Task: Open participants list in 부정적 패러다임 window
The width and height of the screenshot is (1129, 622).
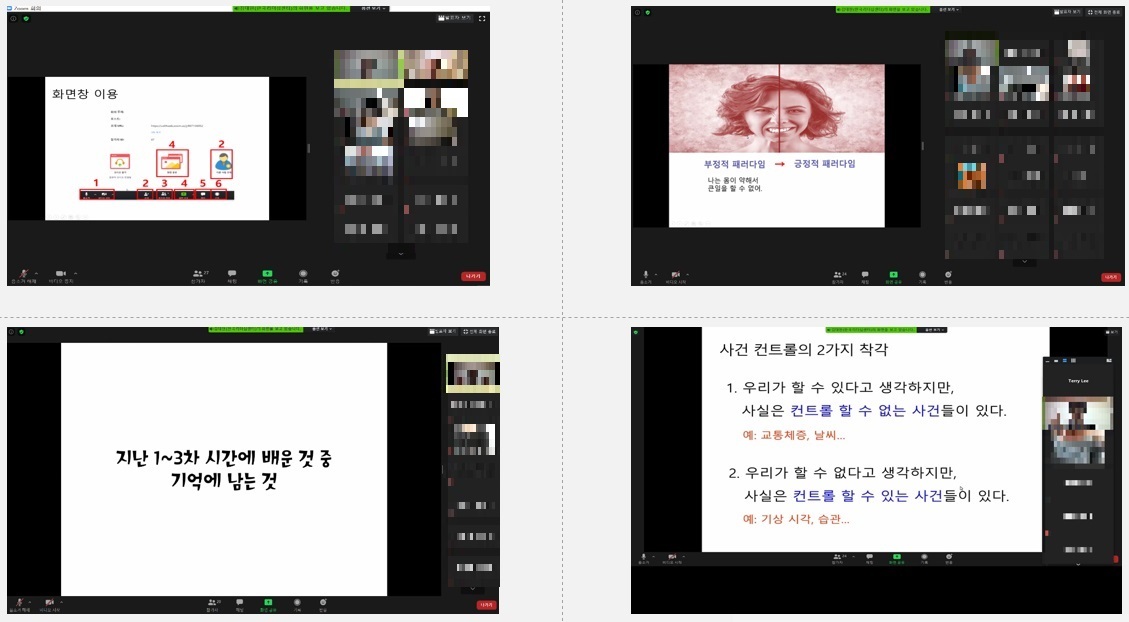Action: click(837, 276)
